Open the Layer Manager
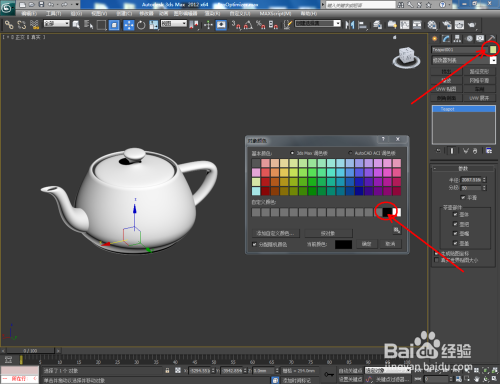Screen dimensions: 500x384 coord(378,25)
